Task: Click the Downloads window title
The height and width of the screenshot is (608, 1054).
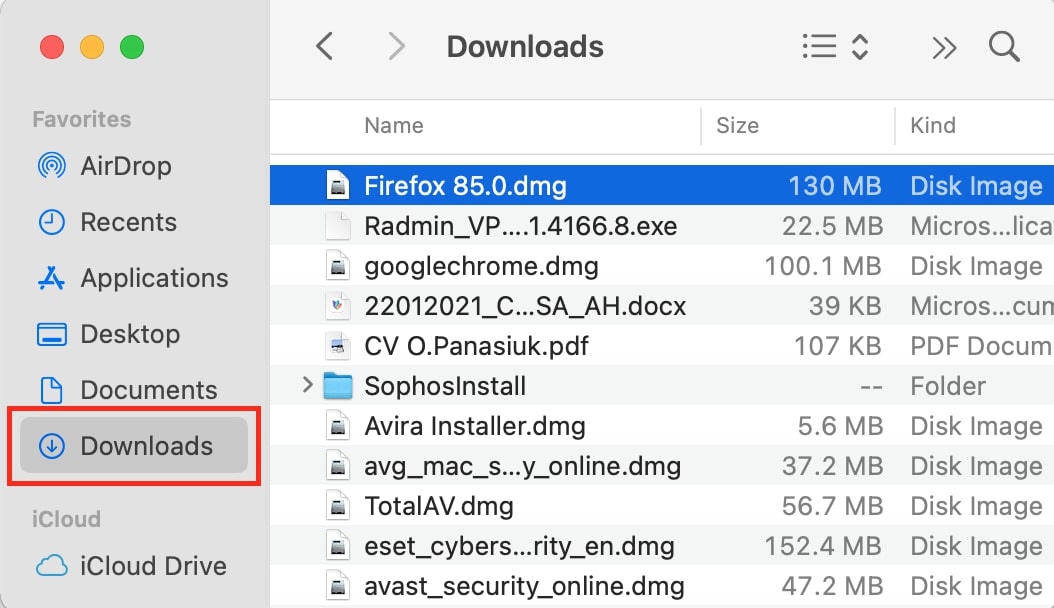Action: tap(525, 47)
